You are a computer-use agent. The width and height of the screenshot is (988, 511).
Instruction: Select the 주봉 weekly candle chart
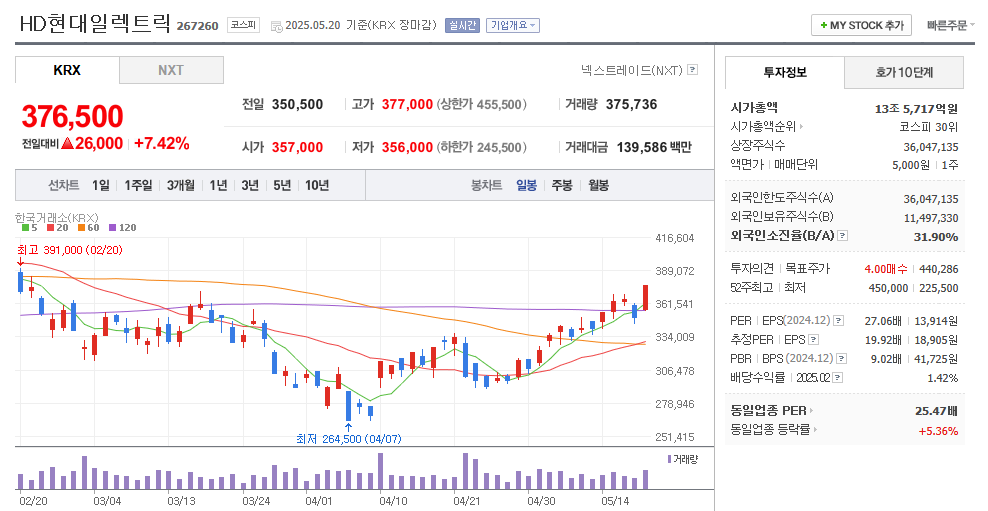click(562, 185)
